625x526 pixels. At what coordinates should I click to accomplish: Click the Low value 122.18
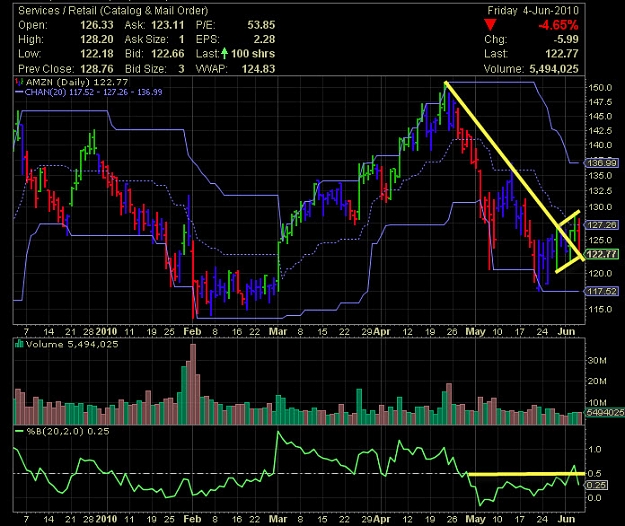[x=97, y=54]
